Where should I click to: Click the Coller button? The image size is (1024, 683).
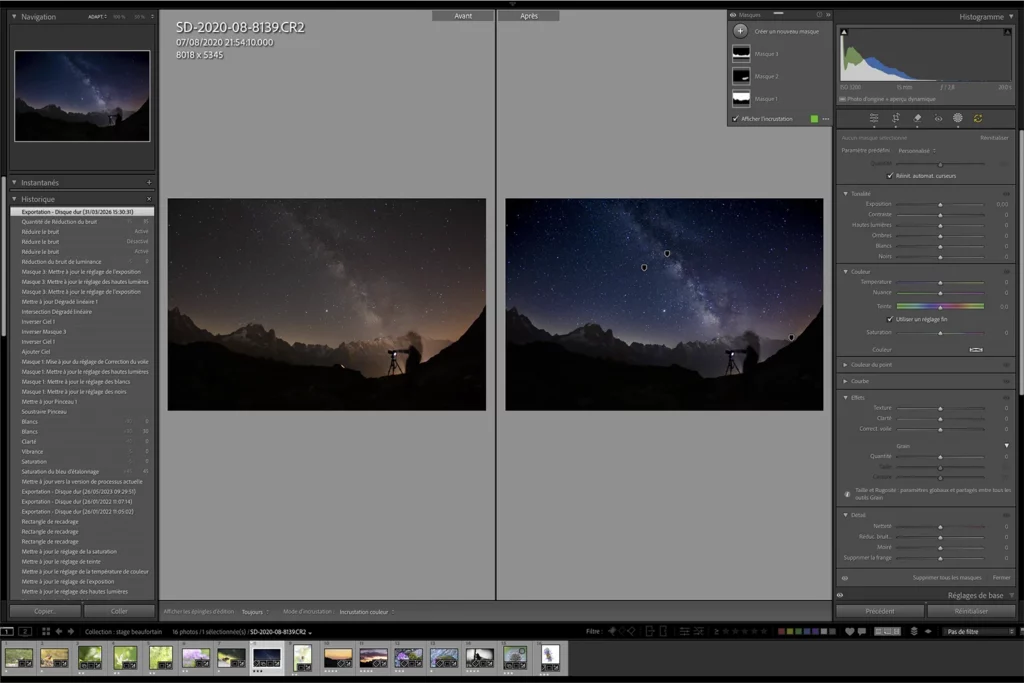(119, 611)
